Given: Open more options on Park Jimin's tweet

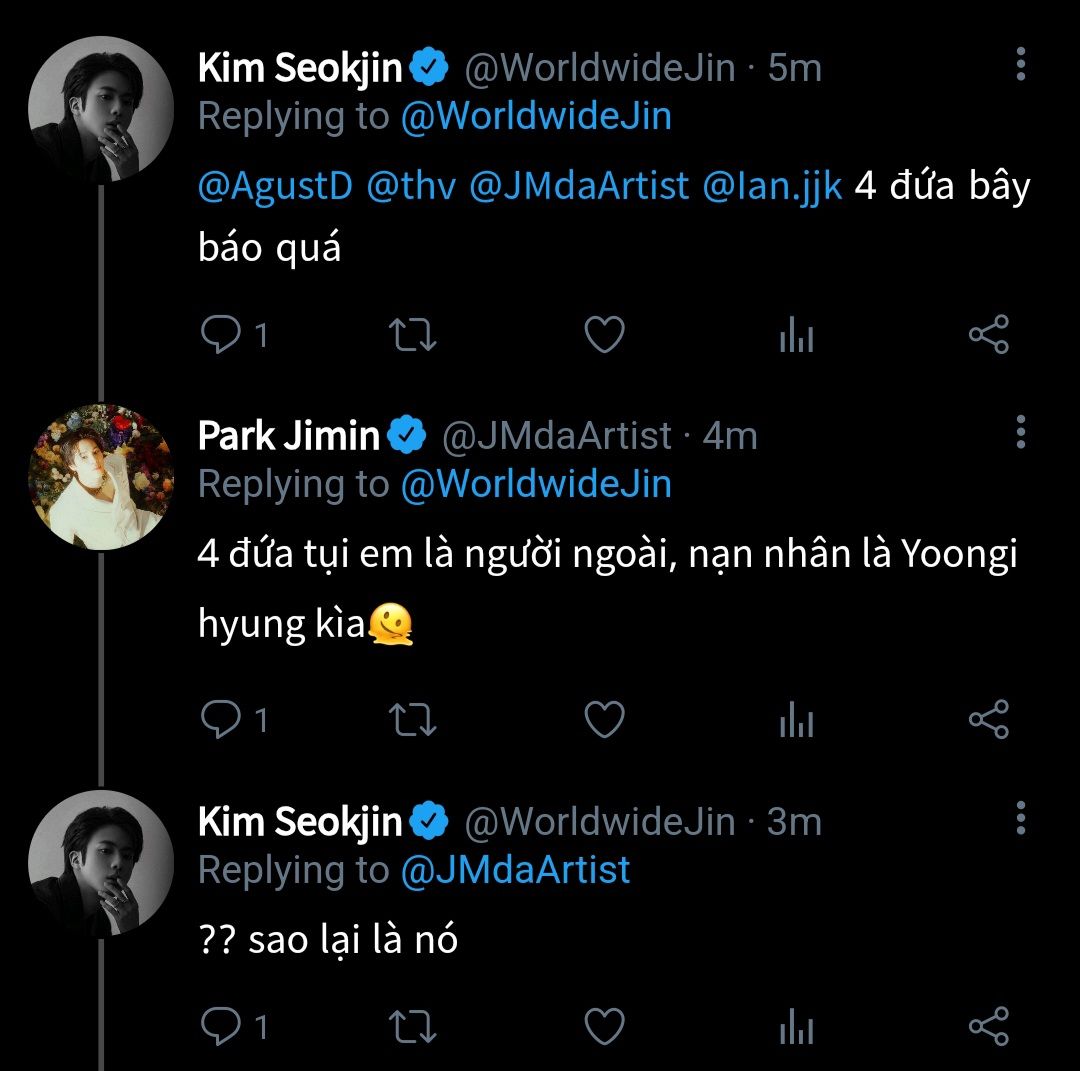Looking at the screenshot, I should [x=1020, y=432].
